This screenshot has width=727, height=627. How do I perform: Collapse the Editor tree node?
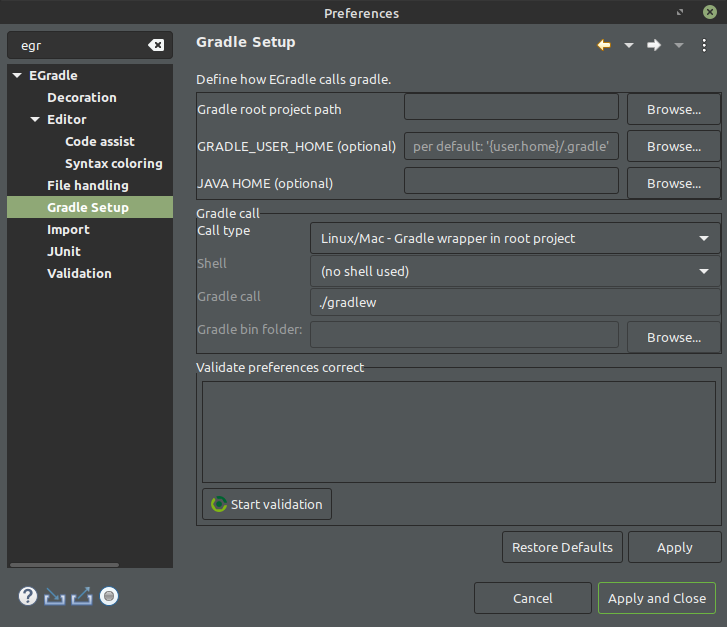tap(35, 119)
